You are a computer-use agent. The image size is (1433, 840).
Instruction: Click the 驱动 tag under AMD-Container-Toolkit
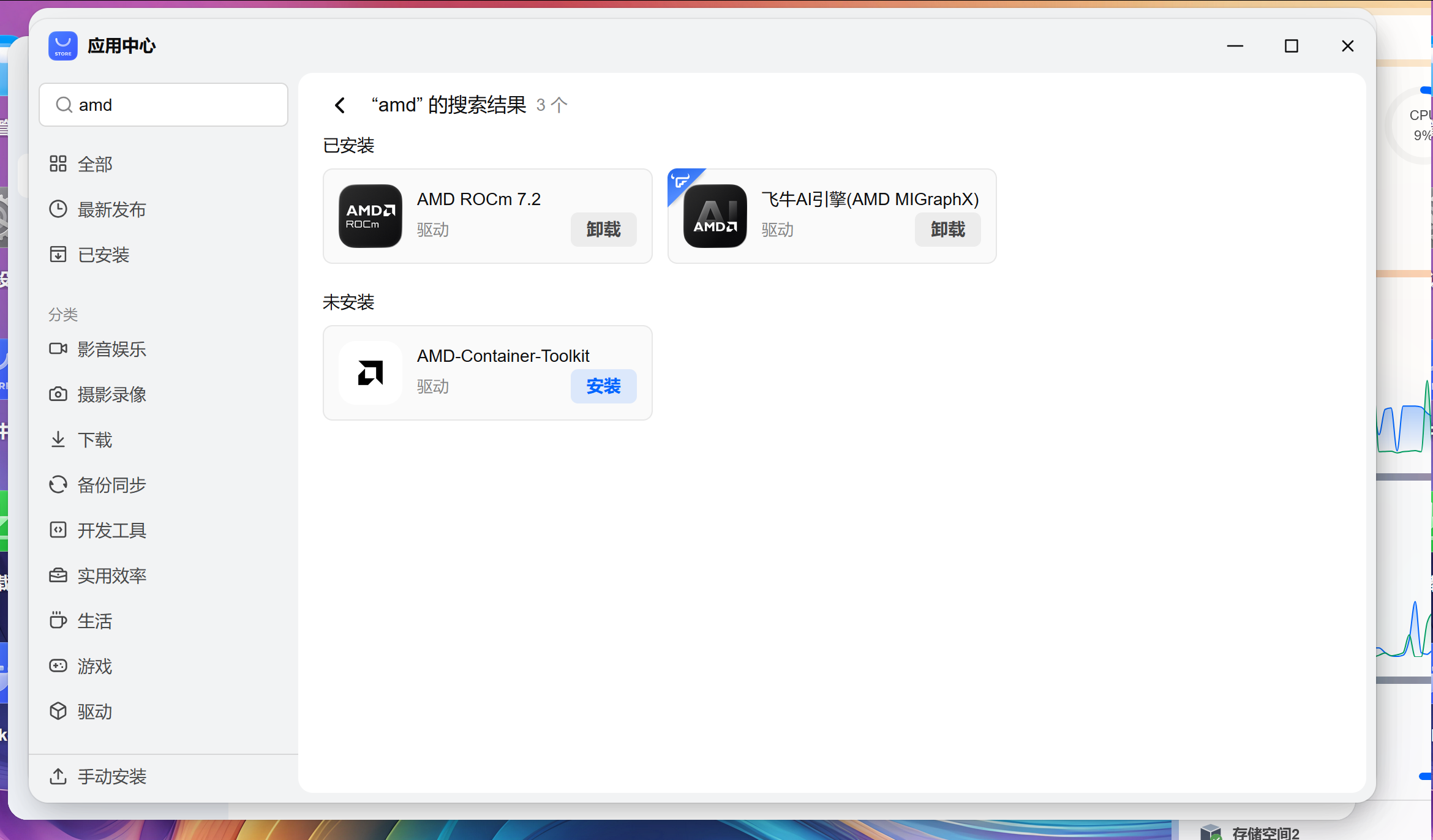pos(433,387)
